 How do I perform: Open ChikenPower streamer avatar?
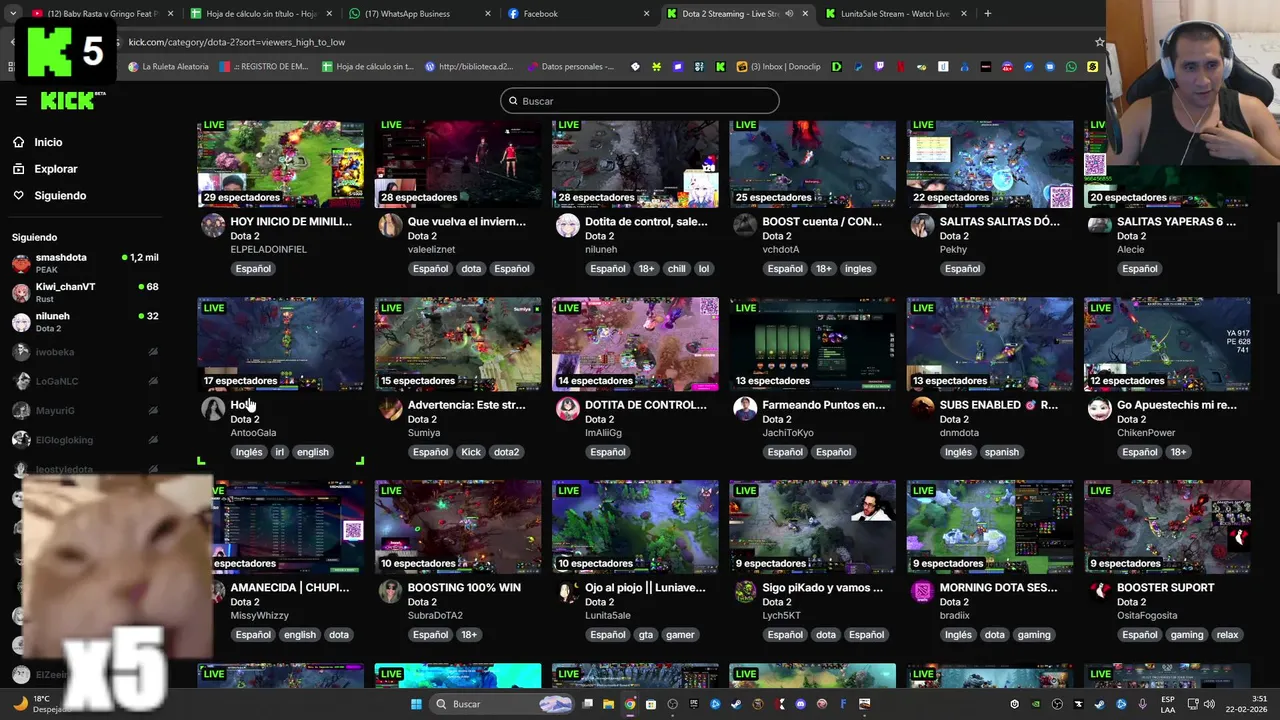pos(1099,408)
